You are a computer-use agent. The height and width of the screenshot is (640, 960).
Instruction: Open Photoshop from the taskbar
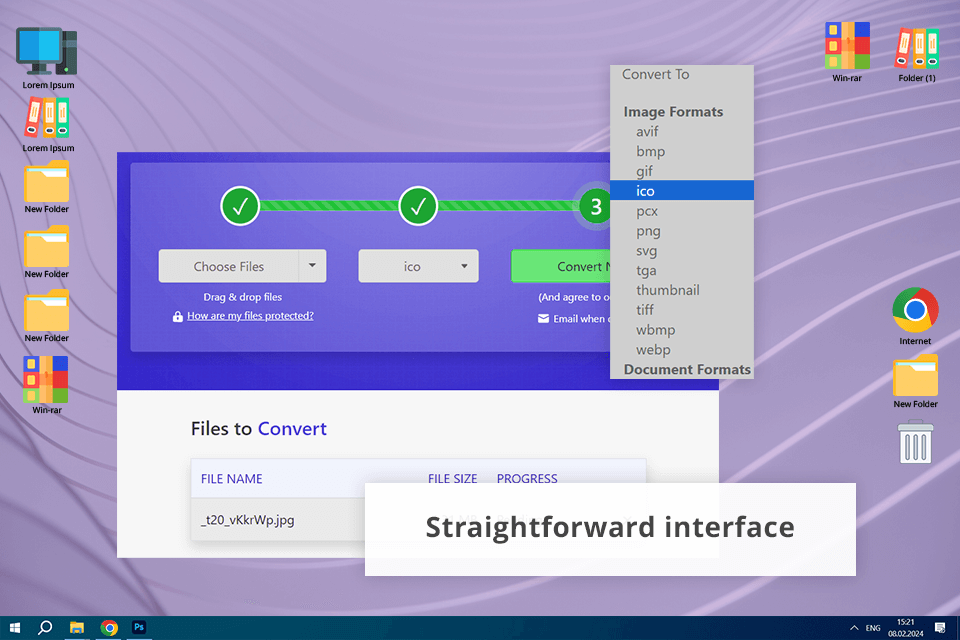pos(139,628)
